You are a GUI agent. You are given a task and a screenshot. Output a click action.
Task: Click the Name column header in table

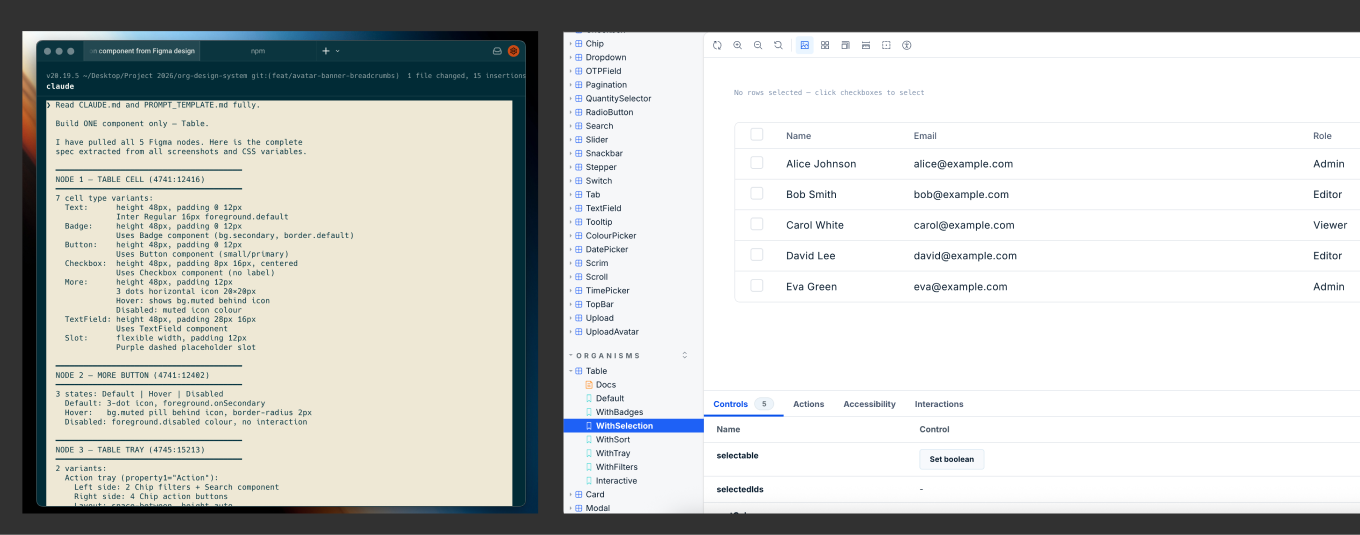[798, 135]
